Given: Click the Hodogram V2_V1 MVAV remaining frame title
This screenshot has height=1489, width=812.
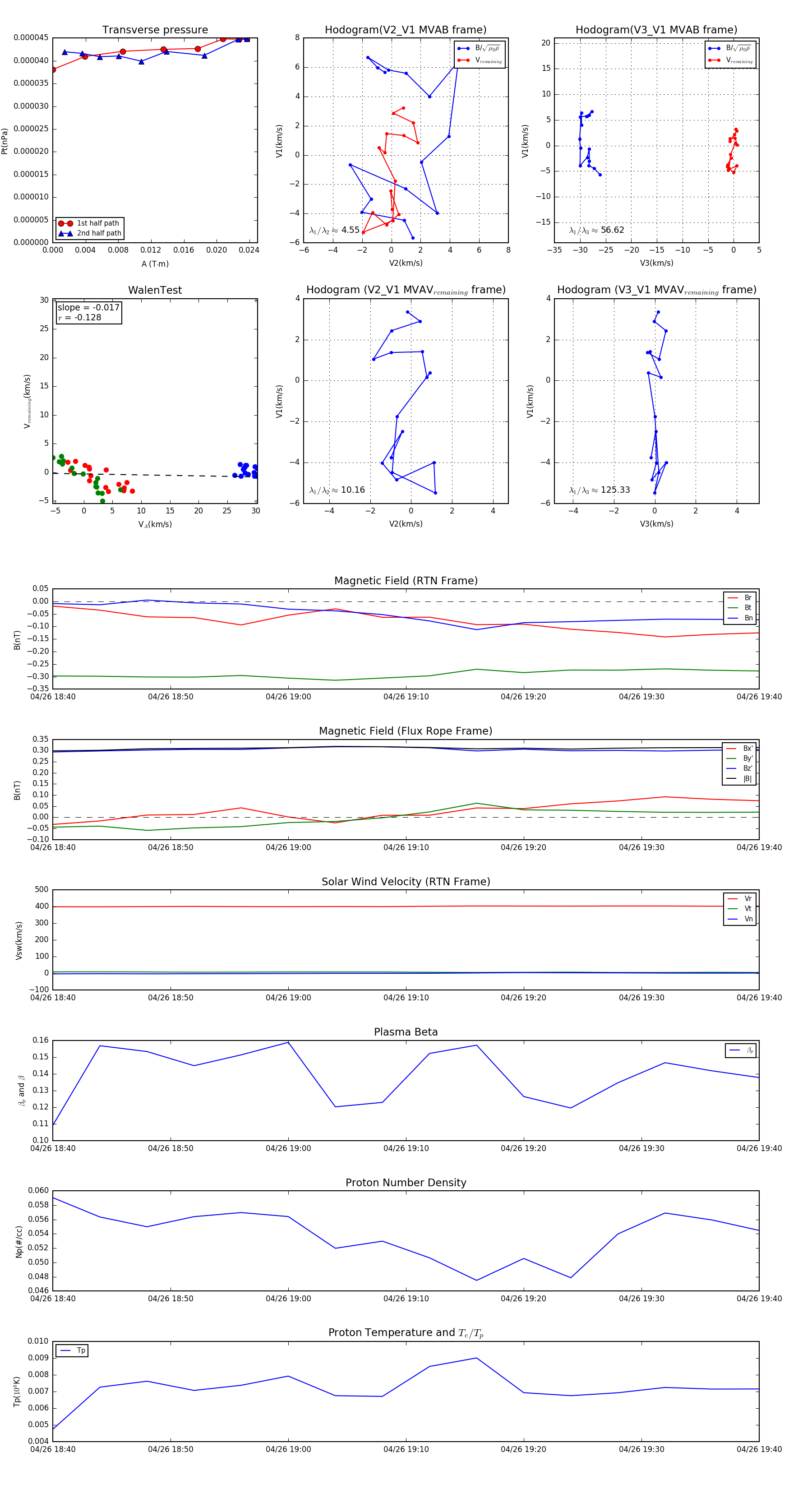Looking at the screenshot, I should [x=406, y=290].
